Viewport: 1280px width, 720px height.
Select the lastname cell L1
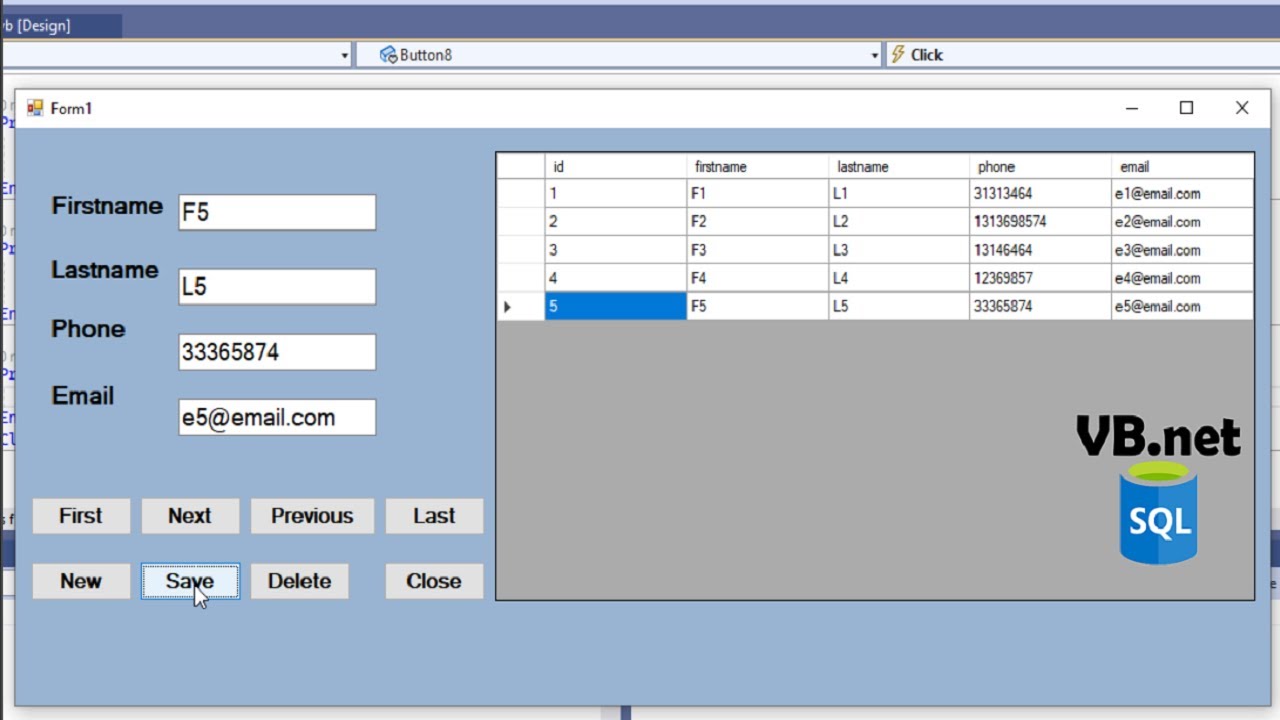click(899, 194)
